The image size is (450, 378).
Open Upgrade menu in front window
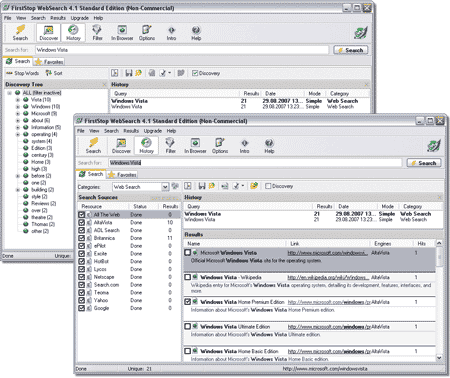pyautogui.click(x=153, y=131)
